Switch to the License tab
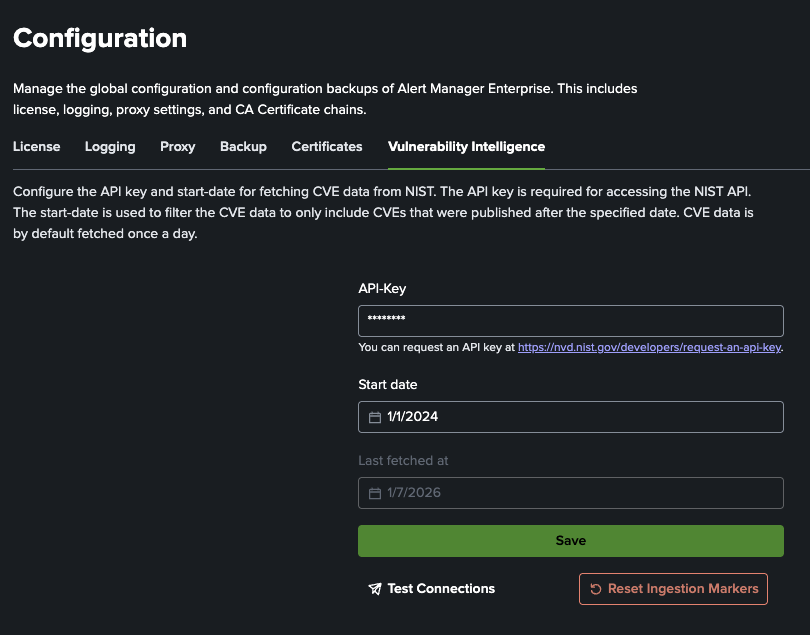The height and width of the screenshot is (635, 810). click(36, 147)
